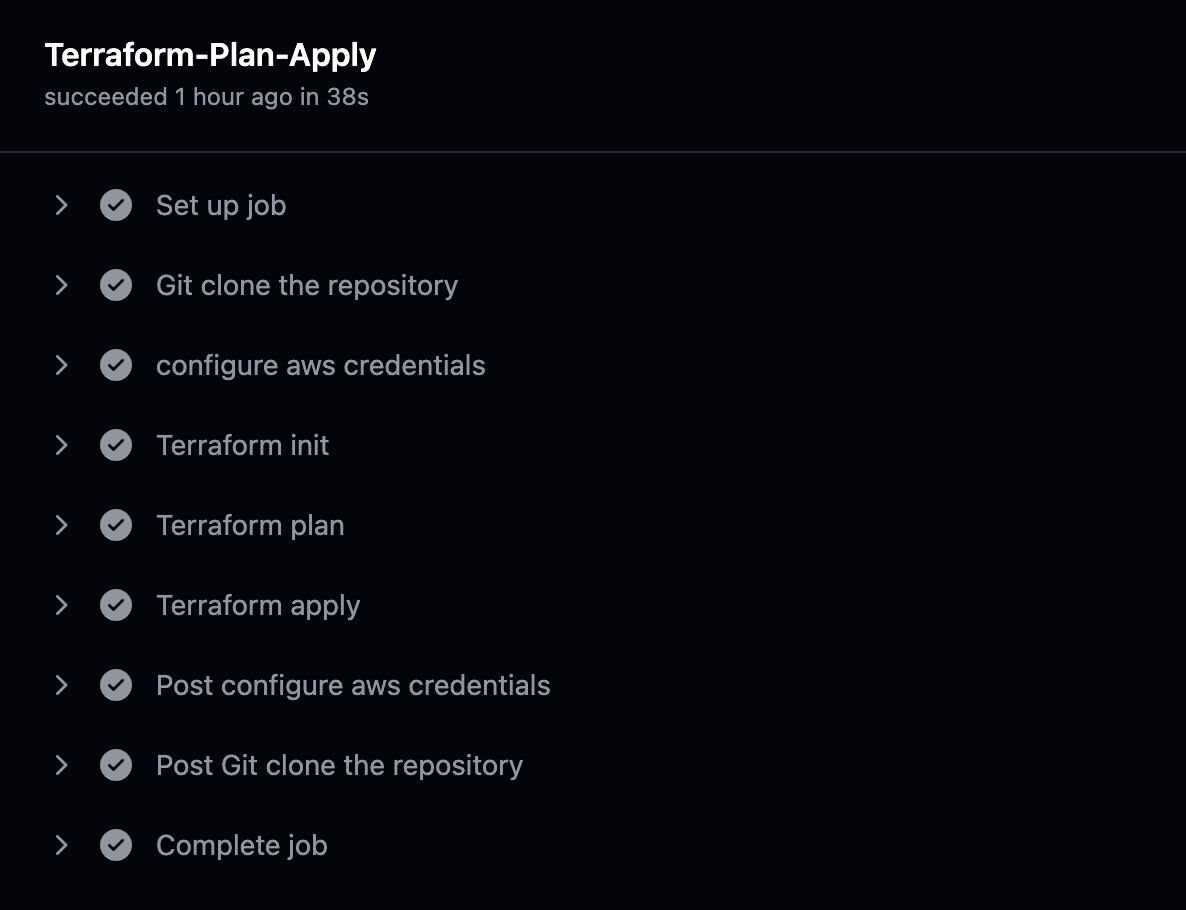Click the Set up job success checkmark icon
1186x910 pixels.
click(x=116, y=205)
